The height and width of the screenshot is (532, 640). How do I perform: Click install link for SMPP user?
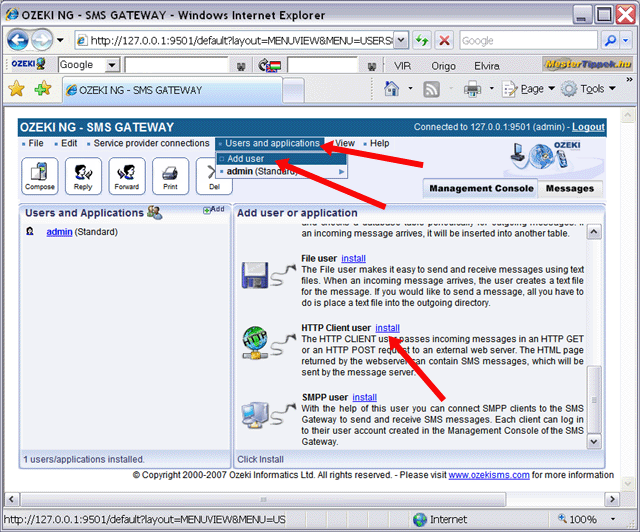tap(364, 397)
